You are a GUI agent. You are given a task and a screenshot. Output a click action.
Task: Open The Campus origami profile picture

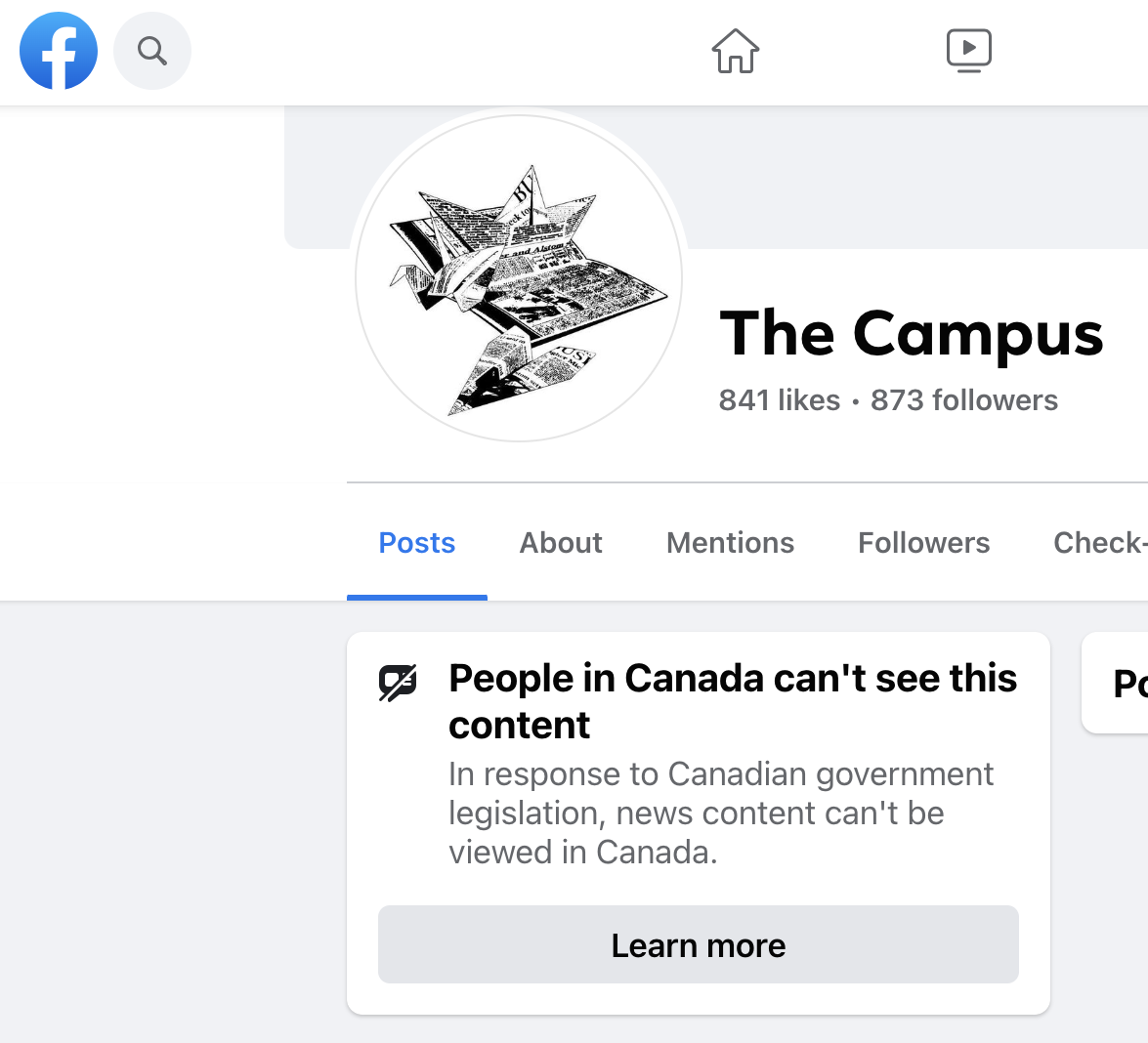click(x=519, y=278)
